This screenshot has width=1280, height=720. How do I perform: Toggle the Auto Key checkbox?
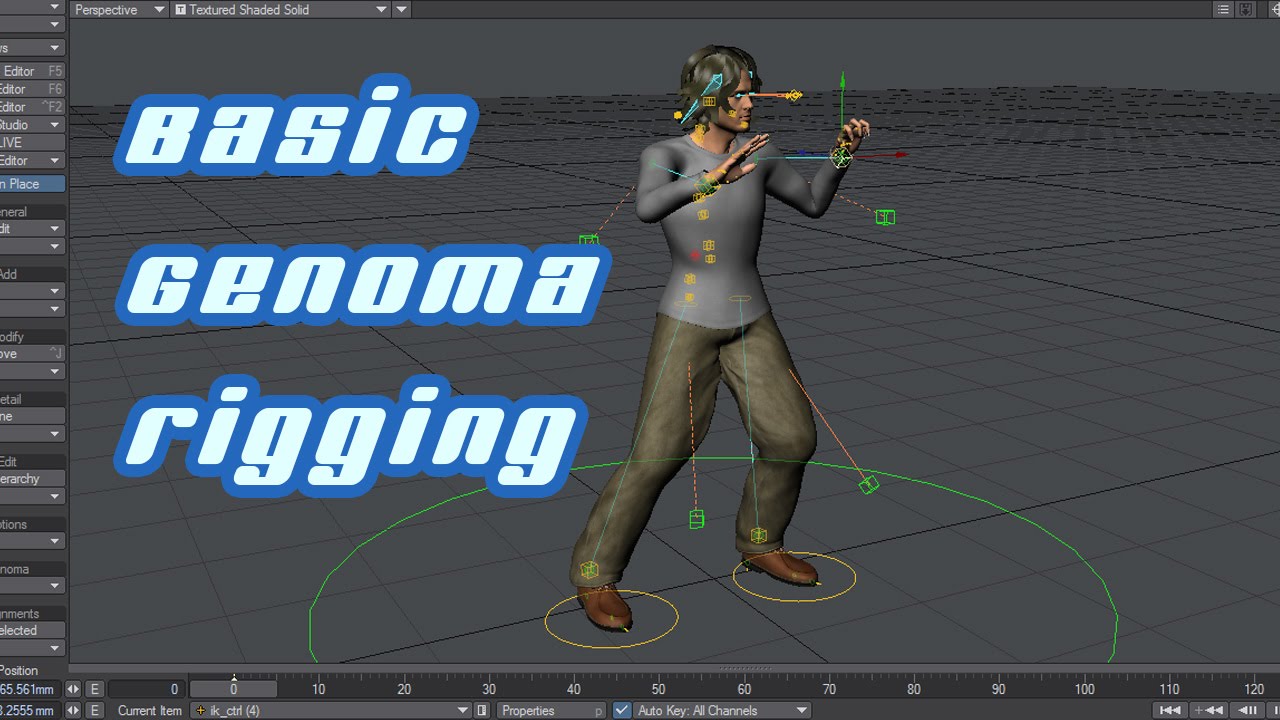pos(622,711)
